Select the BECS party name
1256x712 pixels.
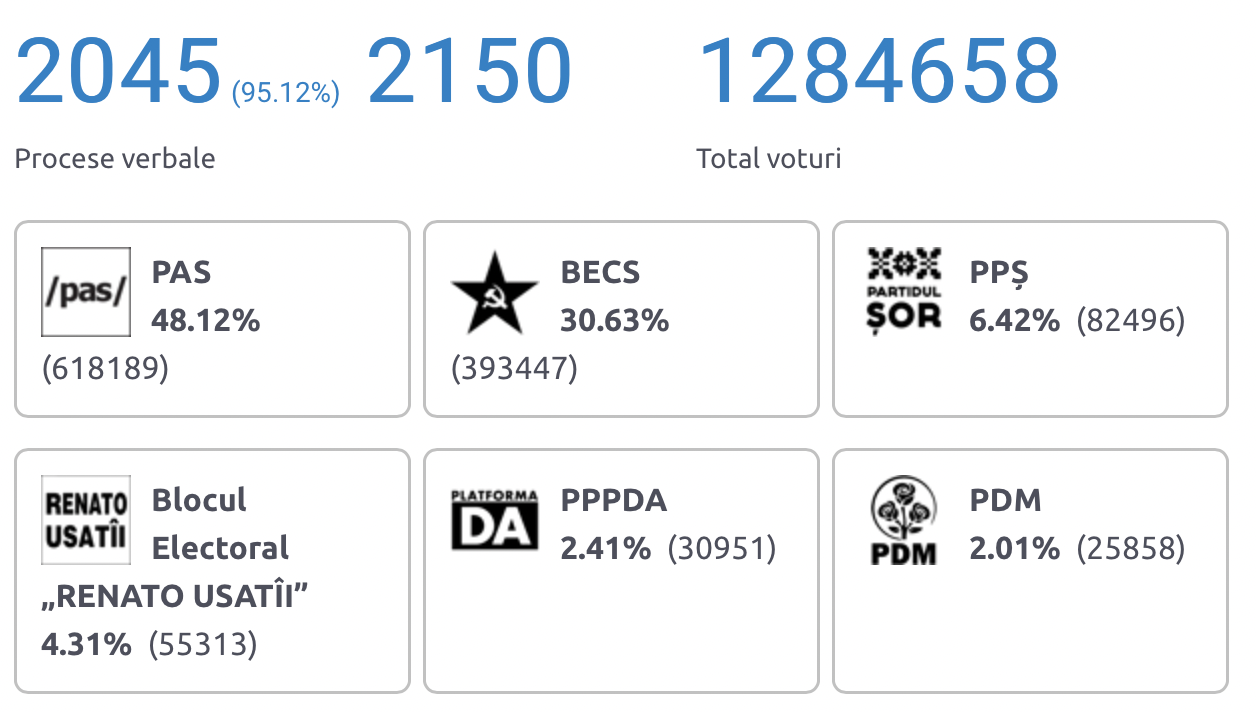pyautogui.click(x=600, y=272)
